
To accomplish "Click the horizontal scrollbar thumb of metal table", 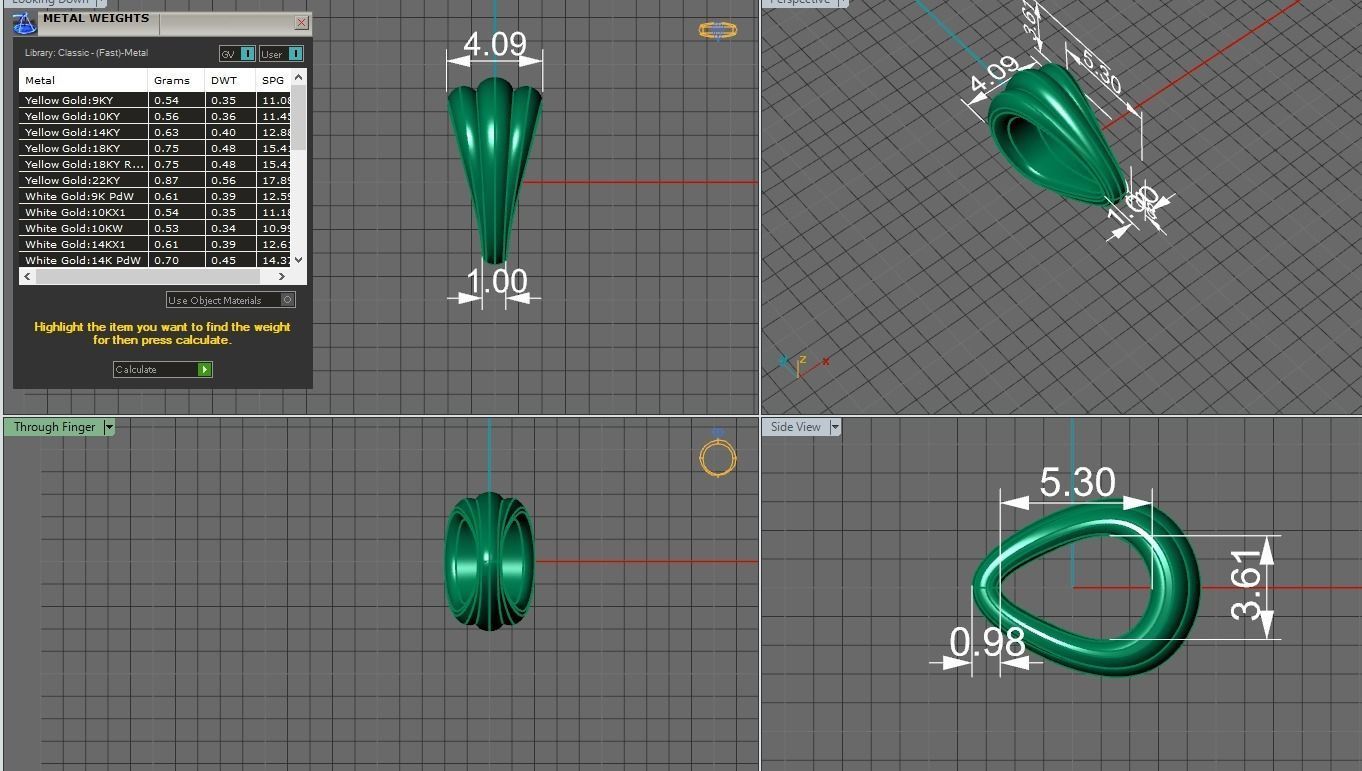I will pos(148,277).
